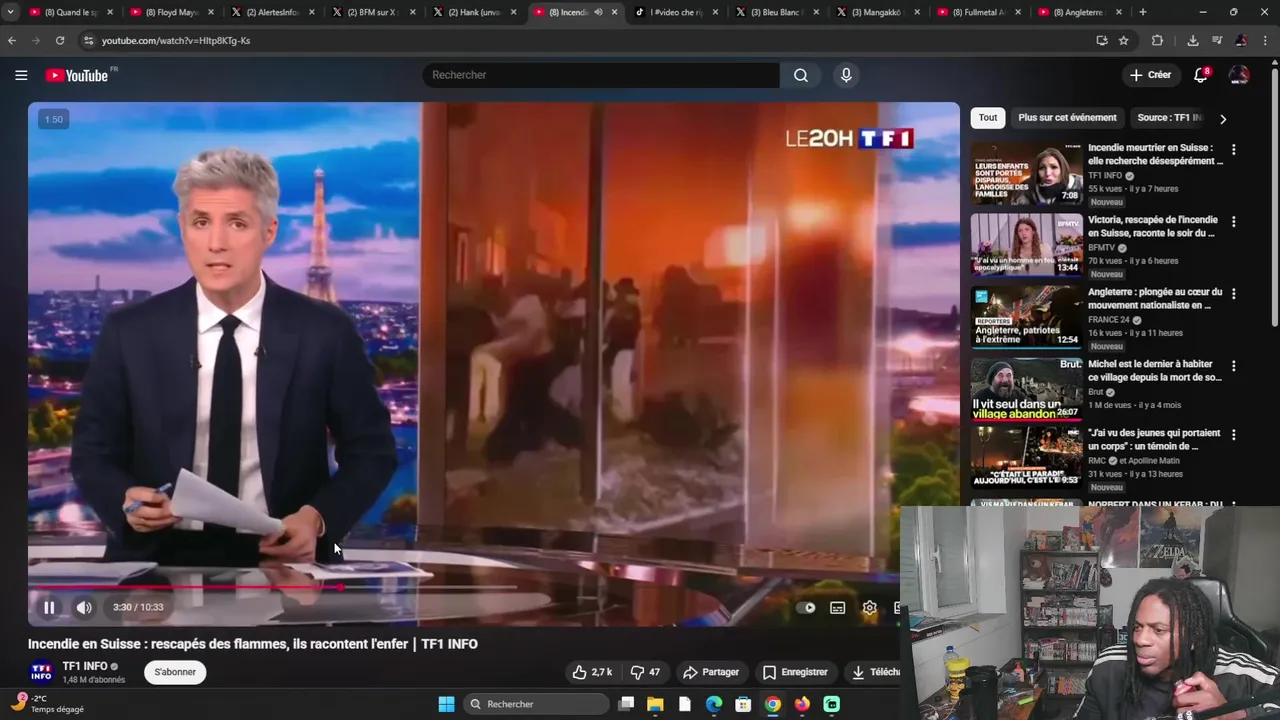
Task: Select the Plus sur cet événement chip
Action: 1067,118
